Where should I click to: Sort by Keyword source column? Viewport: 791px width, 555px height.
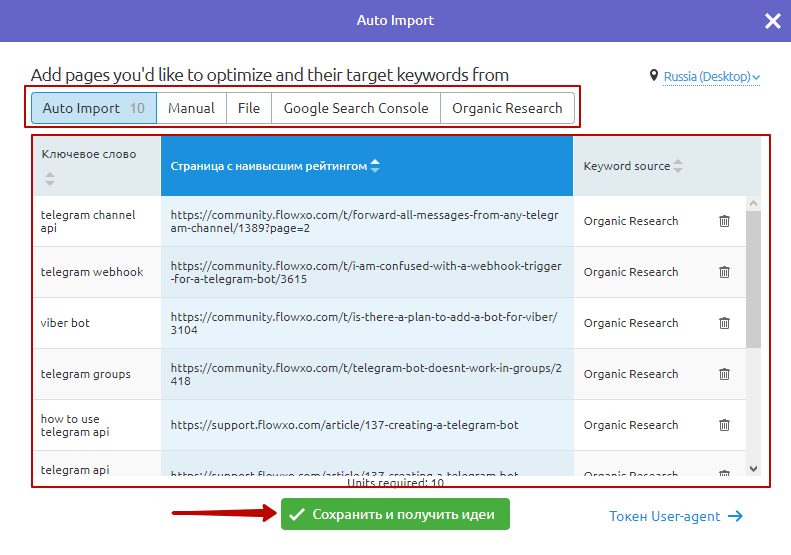click(x=678, y=166)
